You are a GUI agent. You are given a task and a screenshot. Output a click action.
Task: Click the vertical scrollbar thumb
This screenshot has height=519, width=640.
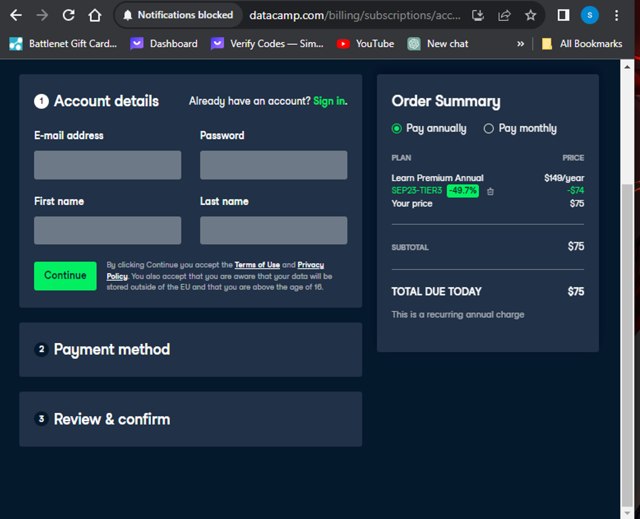[627, 345]
